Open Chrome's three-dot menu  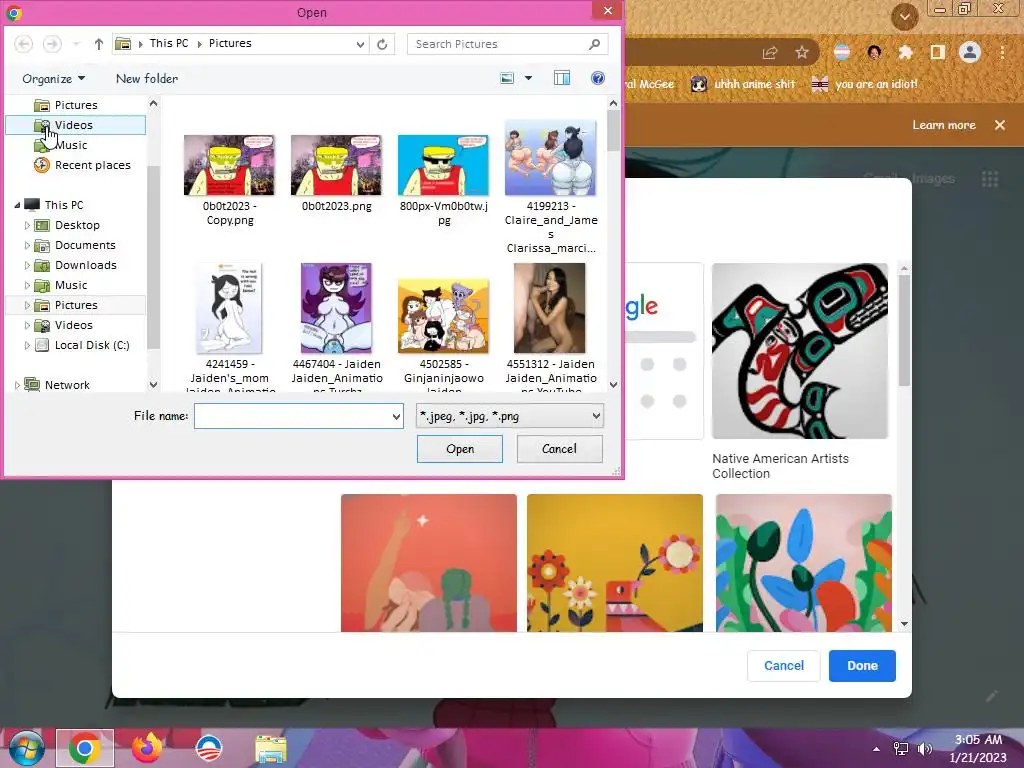tap(1002, 52)
